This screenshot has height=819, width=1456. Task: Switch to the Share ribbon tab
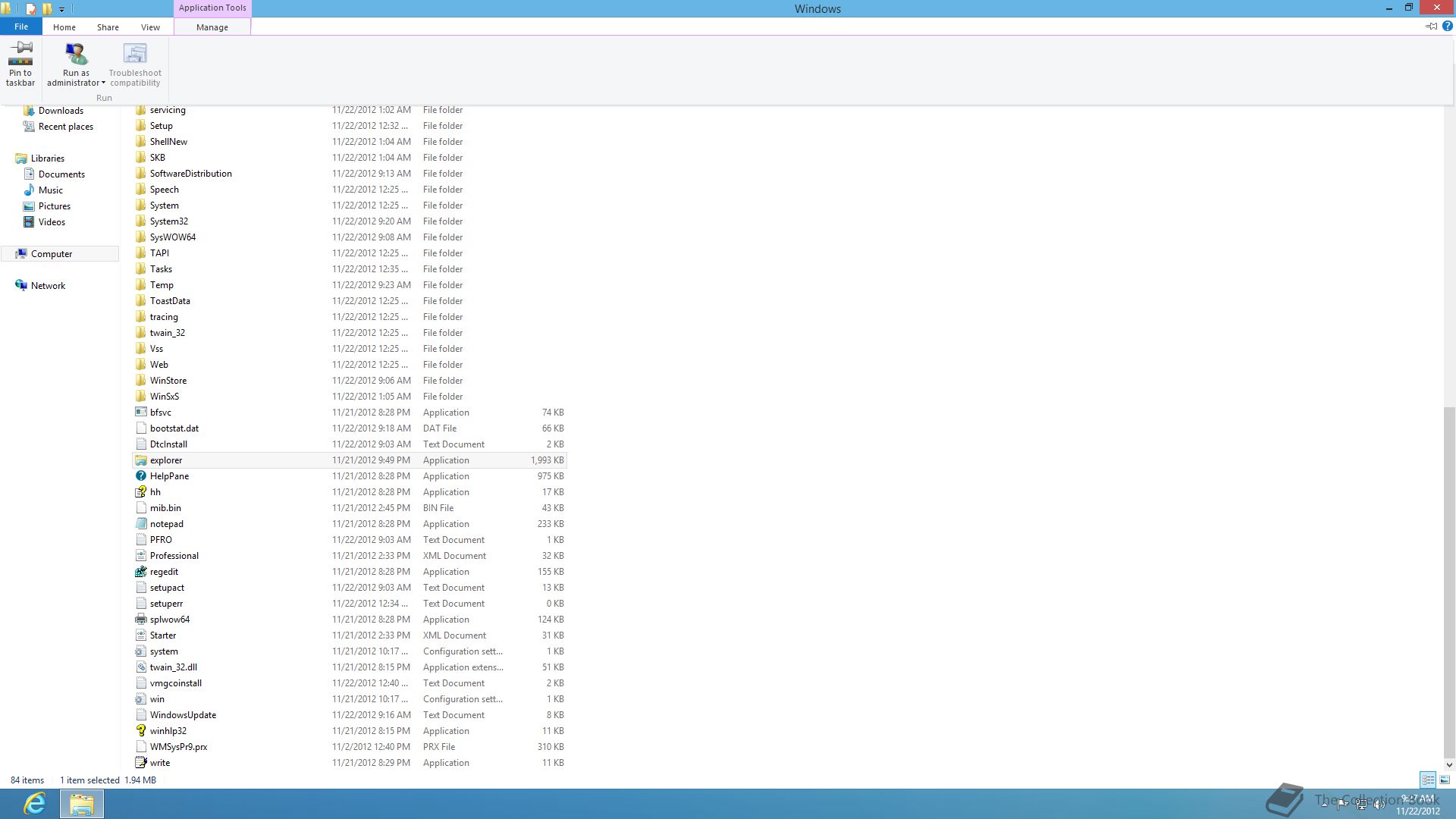108,27
